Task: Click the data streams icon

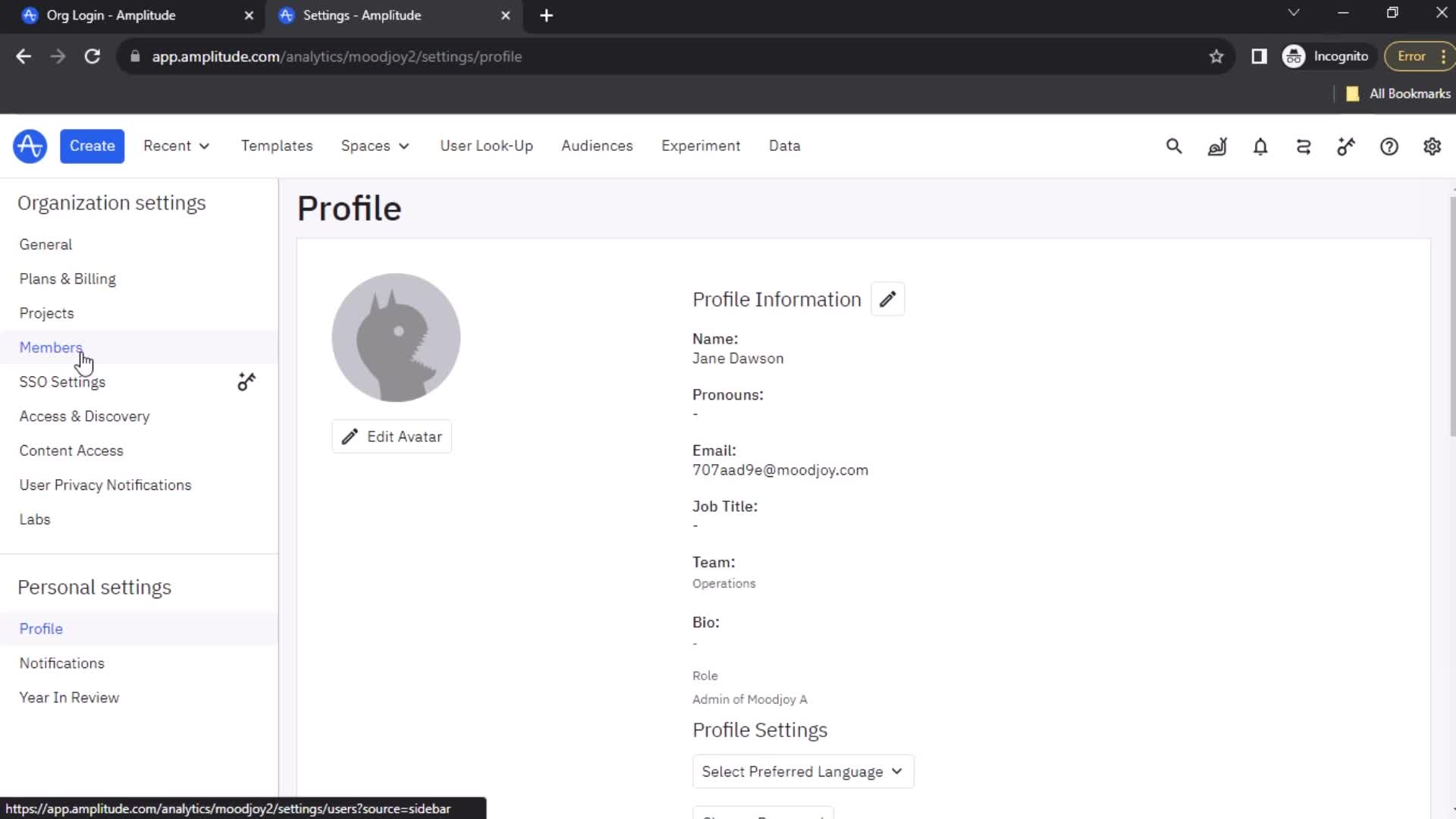Action: [x=1304, y=146]
